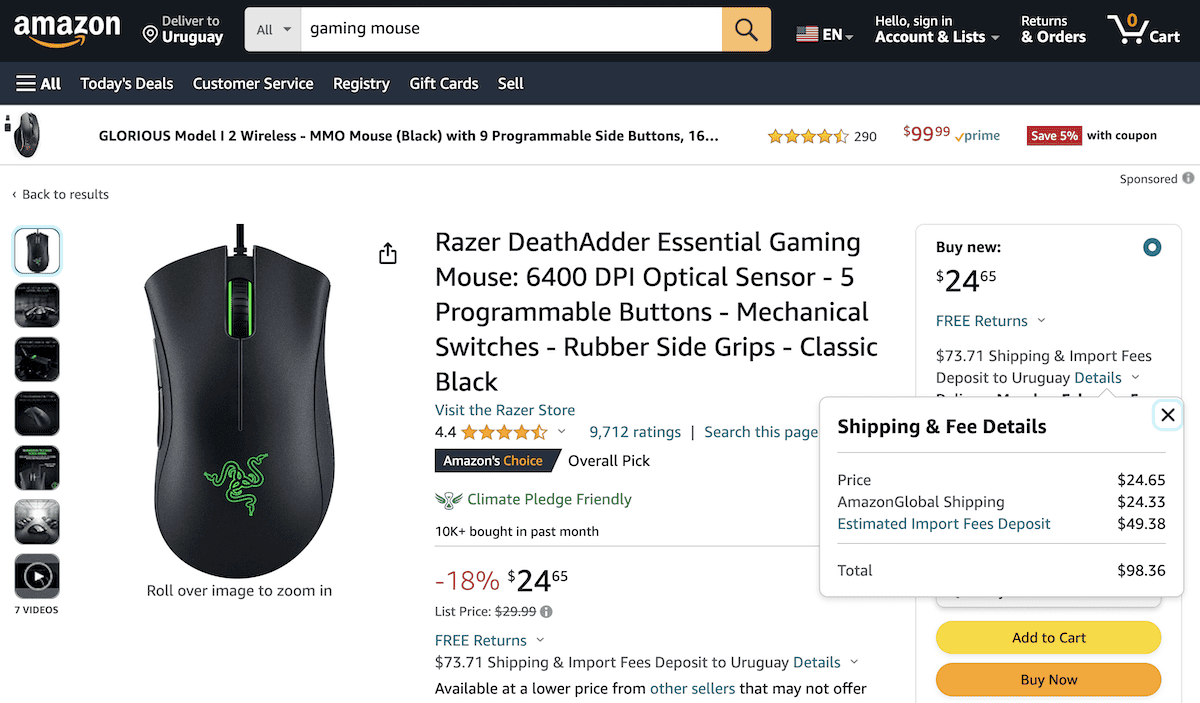
Task: Visit the Razer Store link
Action: [x=505, y=410]
